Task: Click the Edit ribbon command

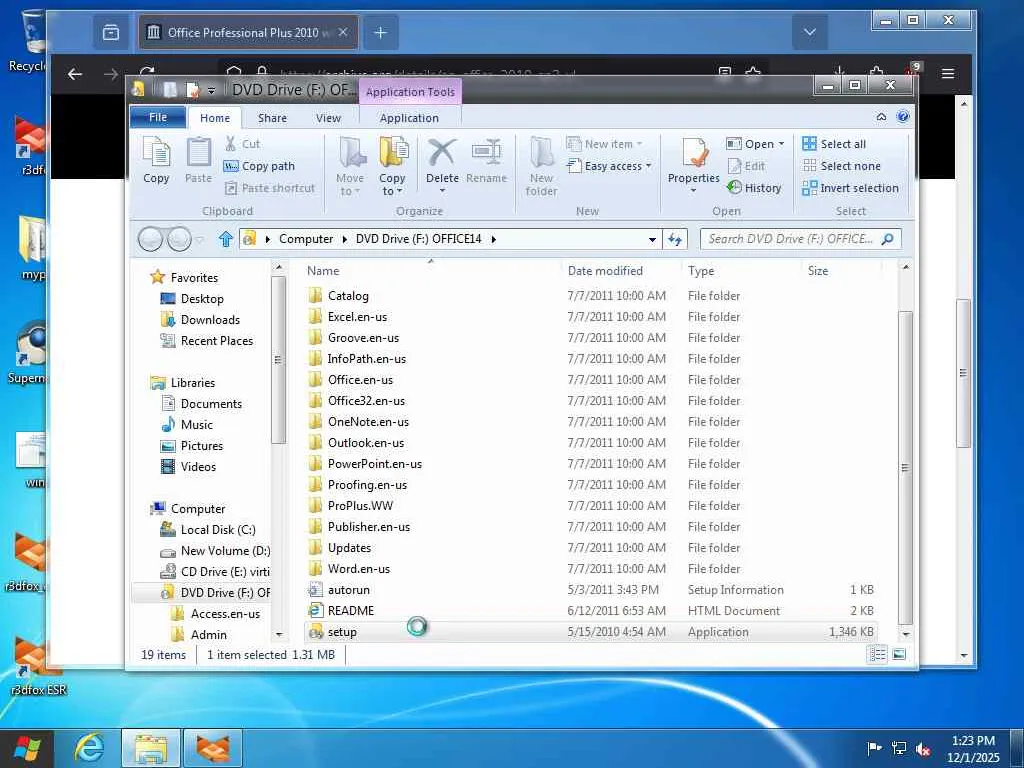Action: [746, 166]
